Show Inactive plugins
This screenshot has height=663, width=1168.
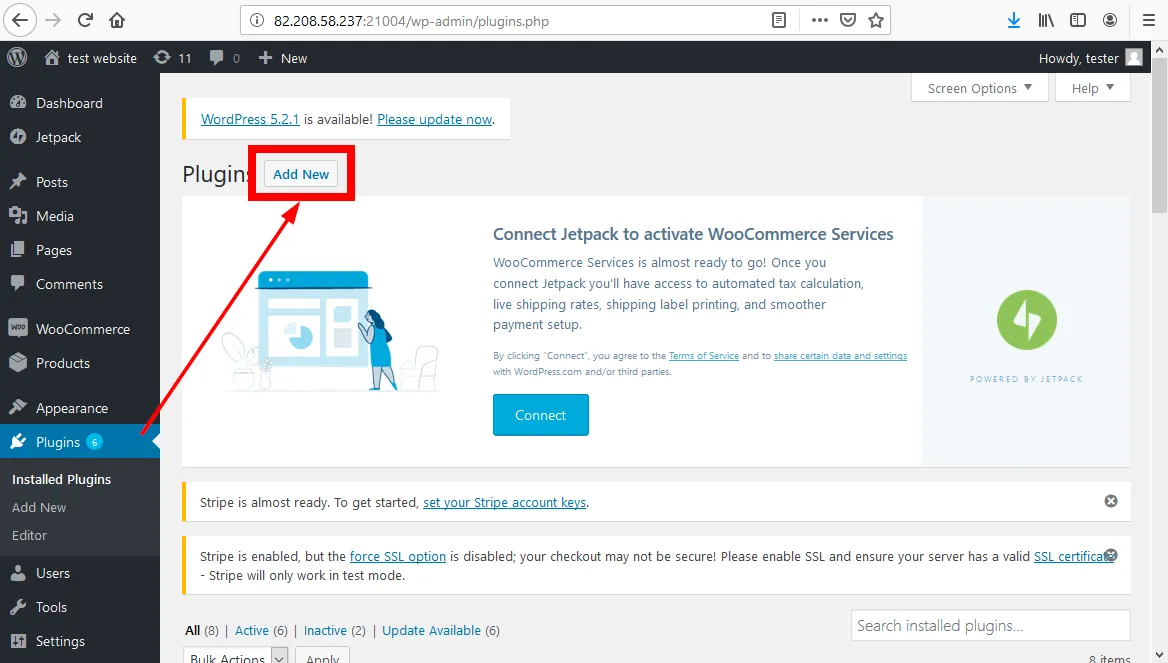[325, 630]
